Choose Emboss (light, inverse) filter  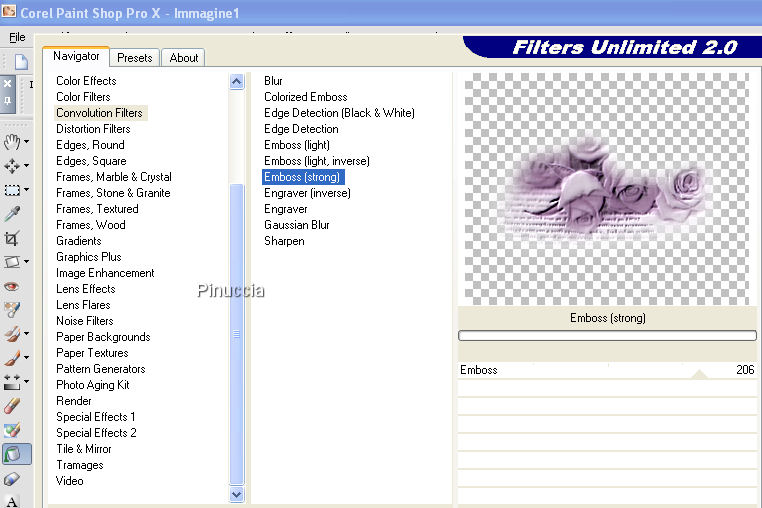(x=317, y=161)
